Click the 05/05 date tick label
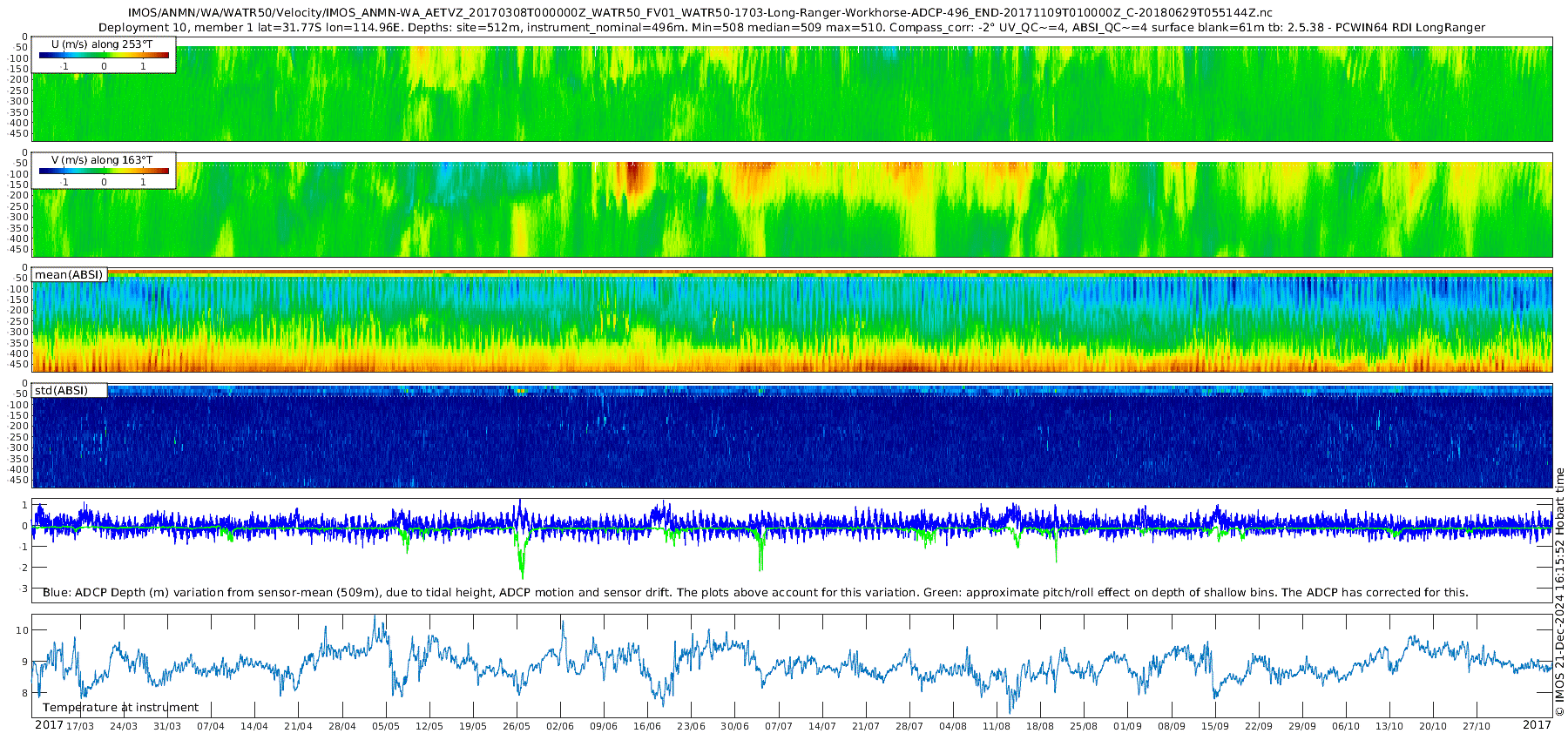Viewport: 1568px width, 740px height. pos(386,726)
